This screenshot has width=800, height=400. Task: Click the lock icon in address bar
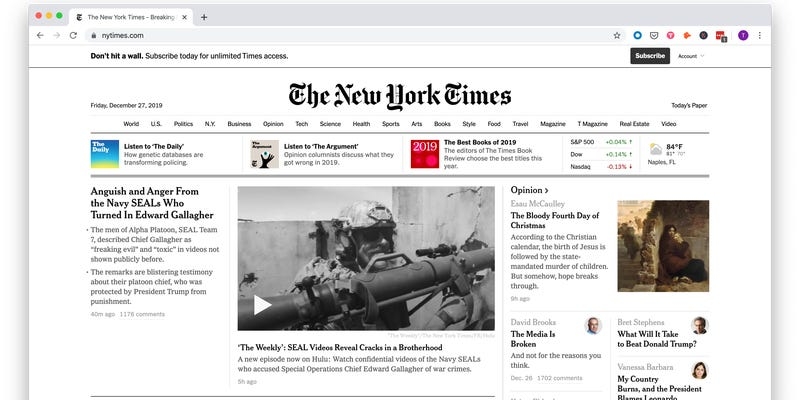pos(93,36)
